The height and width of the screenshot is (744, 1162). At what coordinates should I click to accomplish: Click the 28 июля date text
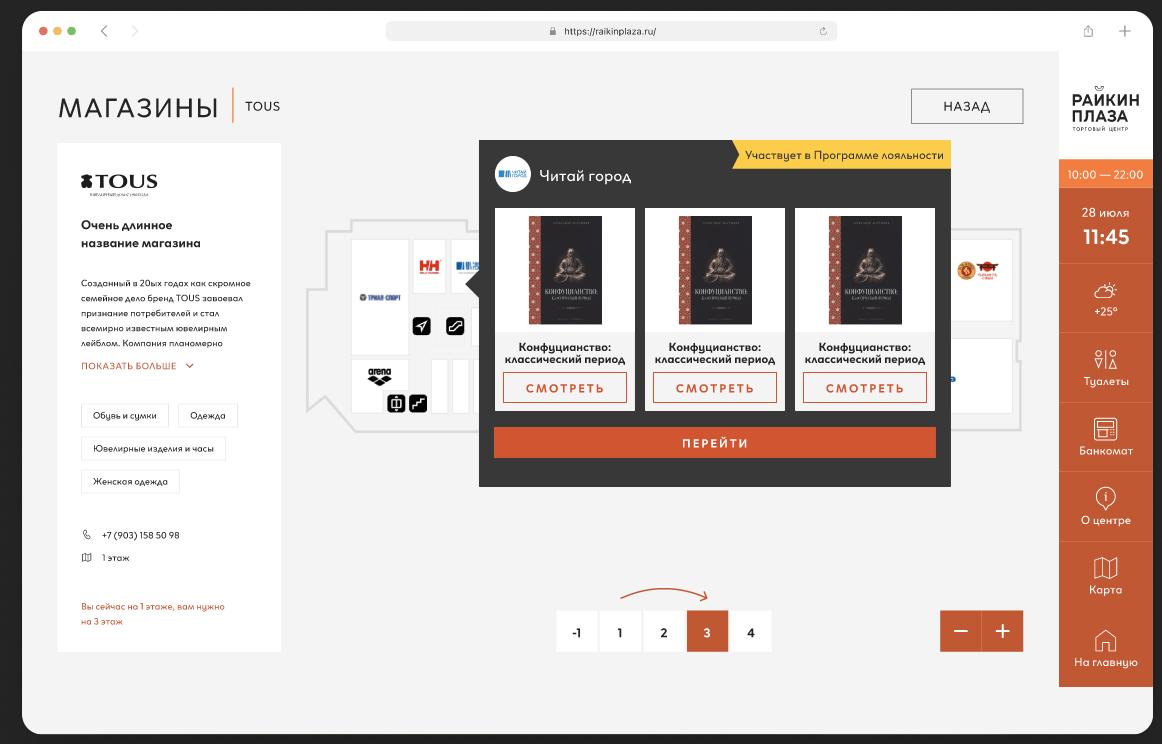[1105, 213]
